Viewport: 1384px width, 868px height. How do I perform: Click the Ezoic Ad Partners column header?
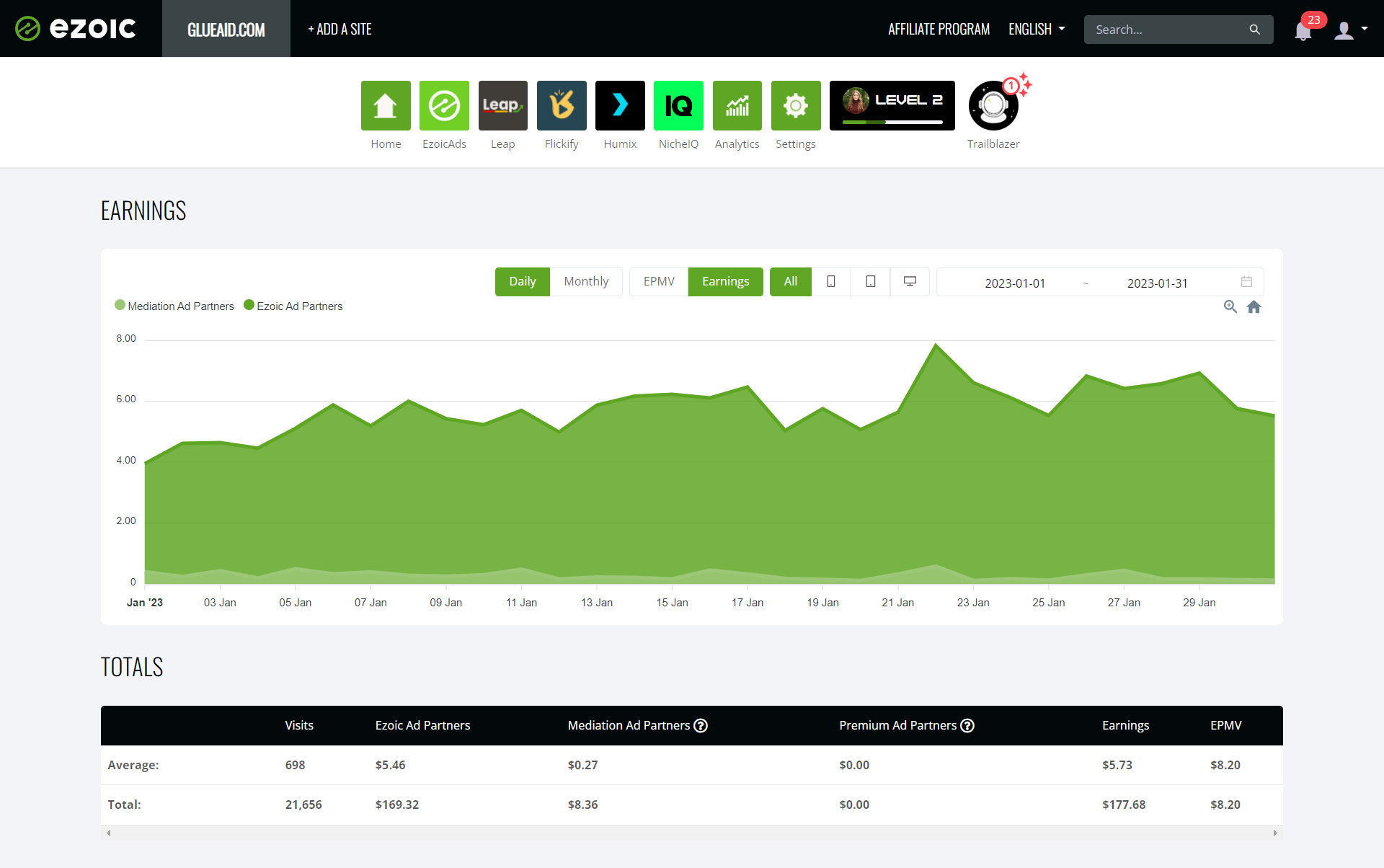pyautogui.click(x=422, y=725)
